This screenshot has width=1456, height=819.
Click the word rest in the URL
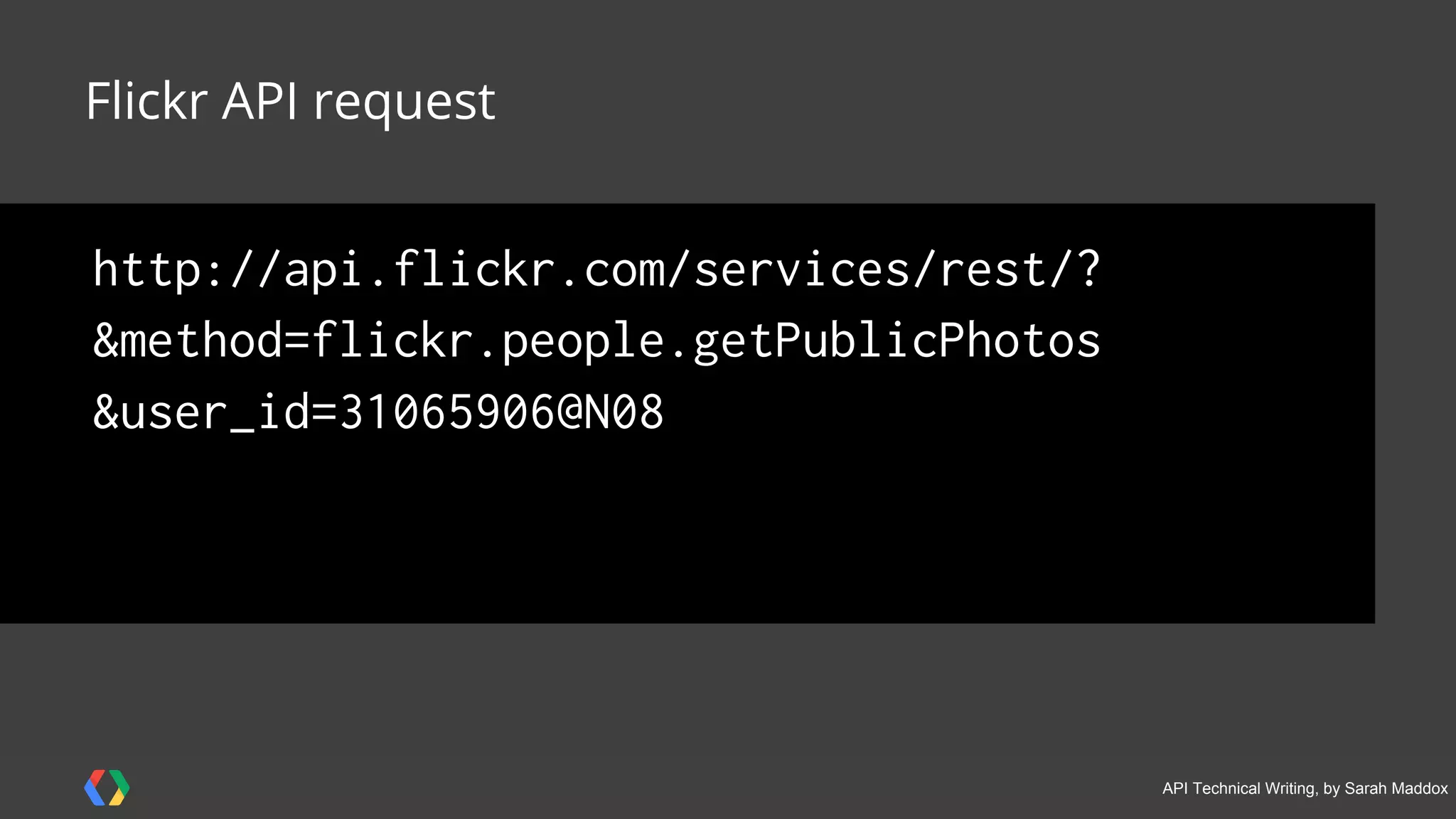click(x=993, y=270)
